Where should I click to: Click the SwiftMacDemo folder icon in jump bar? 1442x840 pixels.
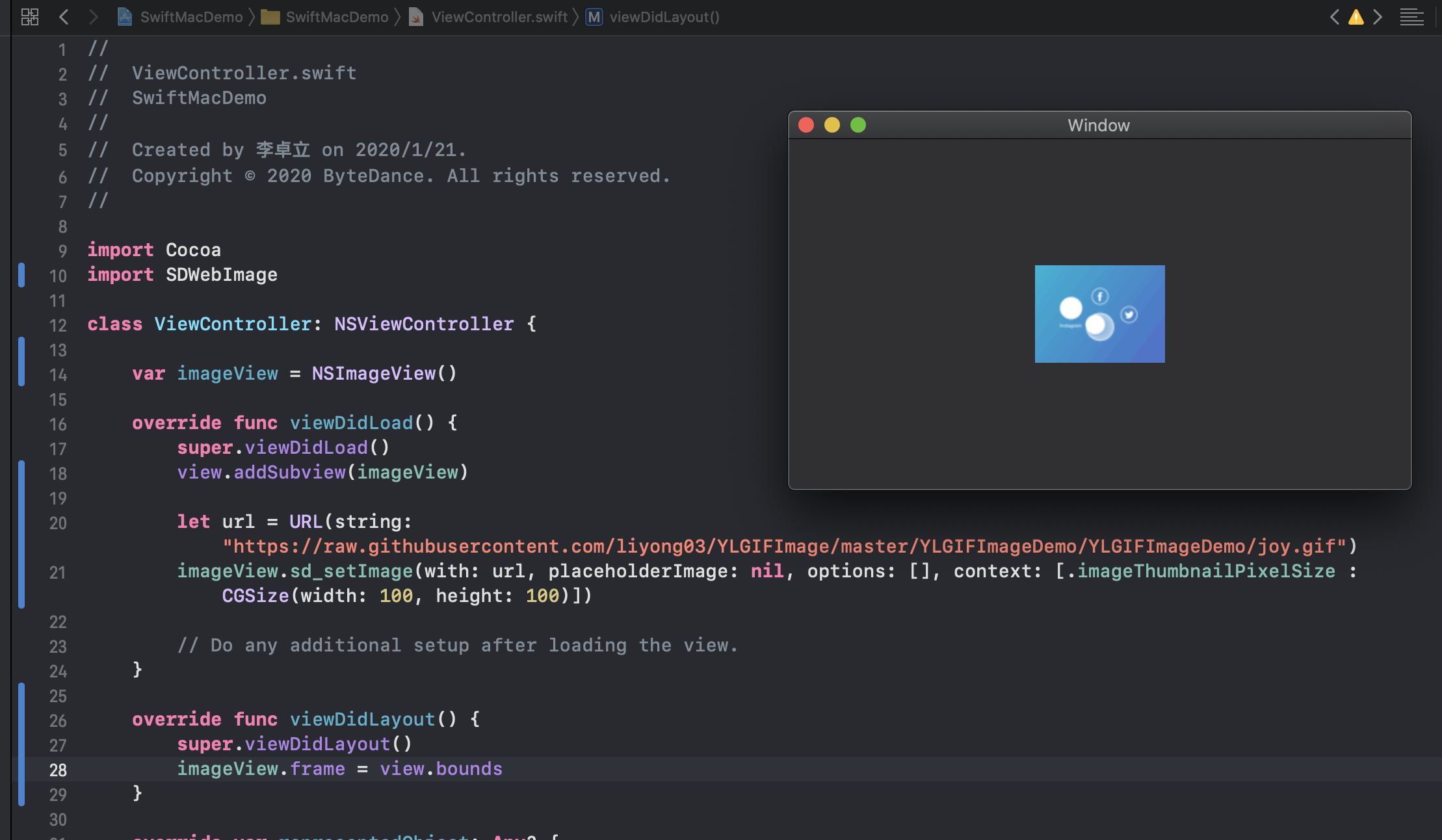pos(270,17)
